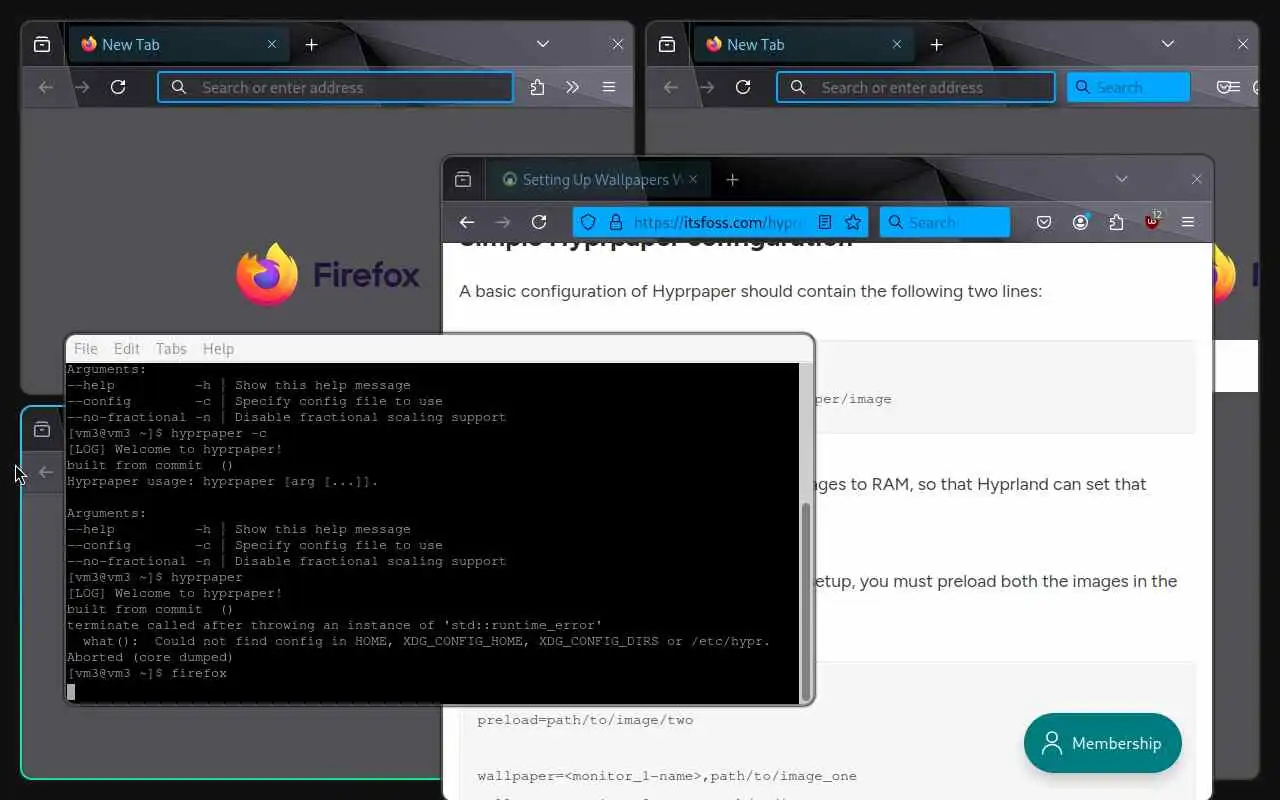Open terminal Tabs menu
The image size is (1280, 800).
pos(171,348)
